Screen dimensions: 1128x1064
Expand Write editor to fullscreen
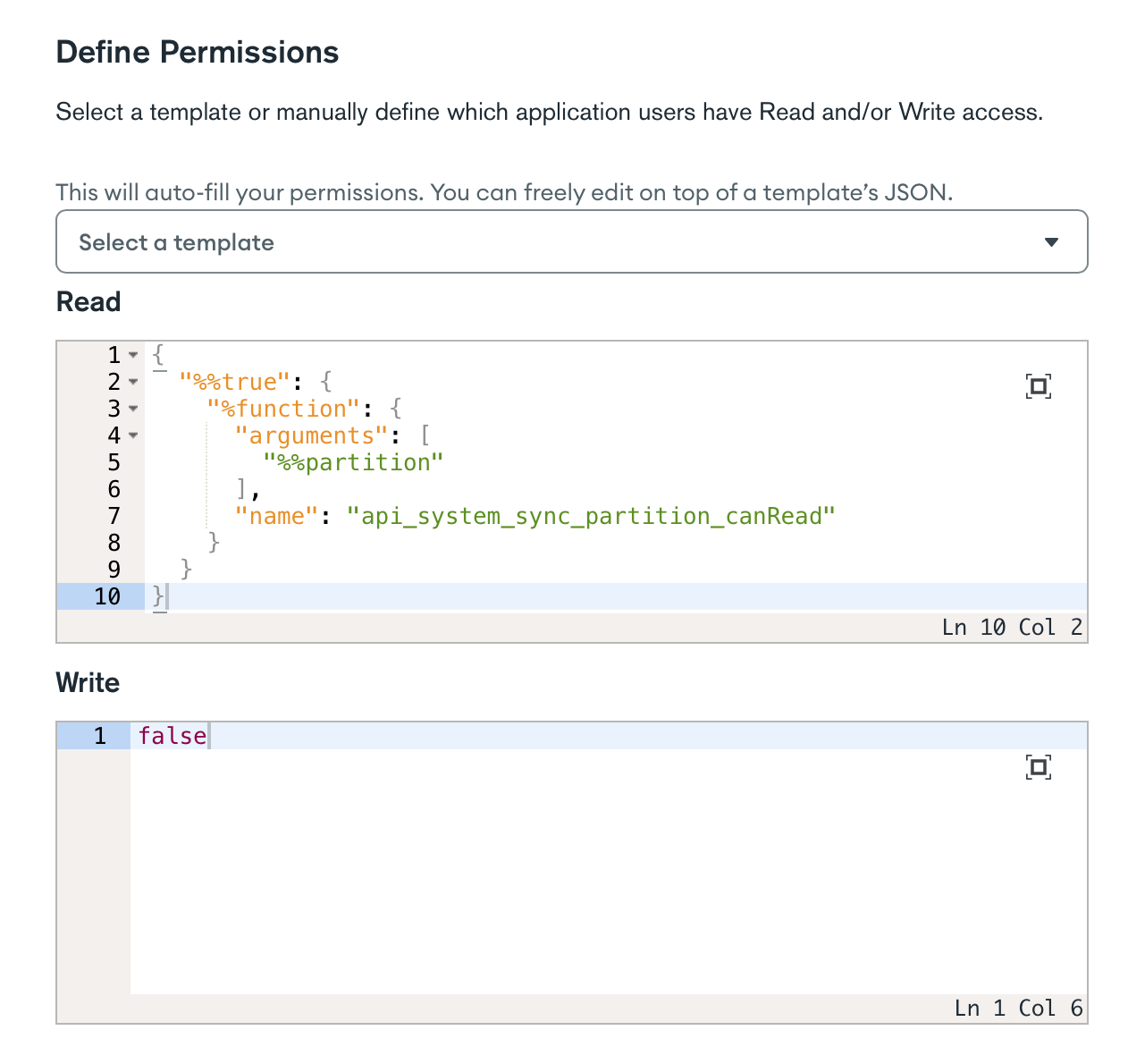pos(1038,767)
